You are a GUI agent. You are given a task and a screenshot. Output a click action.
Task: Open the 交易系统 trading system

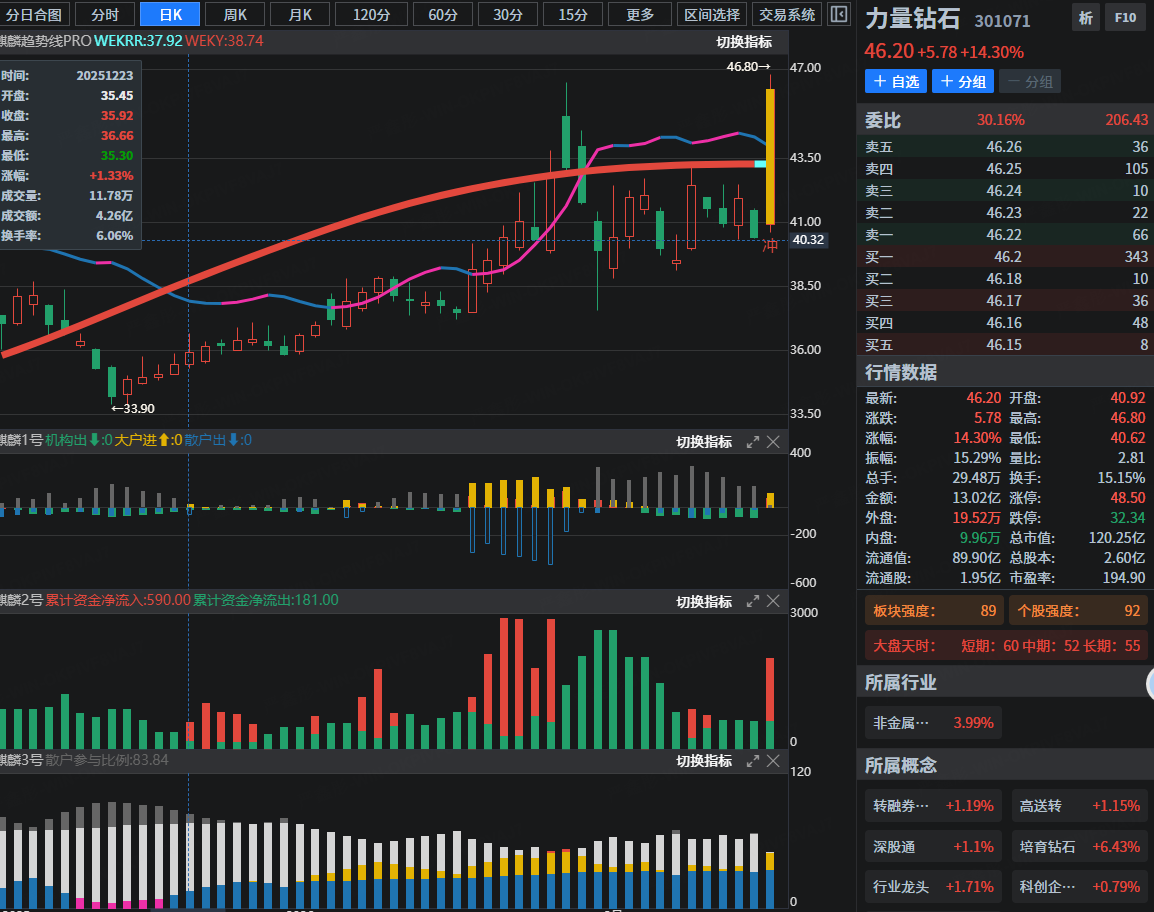(787, 14)
